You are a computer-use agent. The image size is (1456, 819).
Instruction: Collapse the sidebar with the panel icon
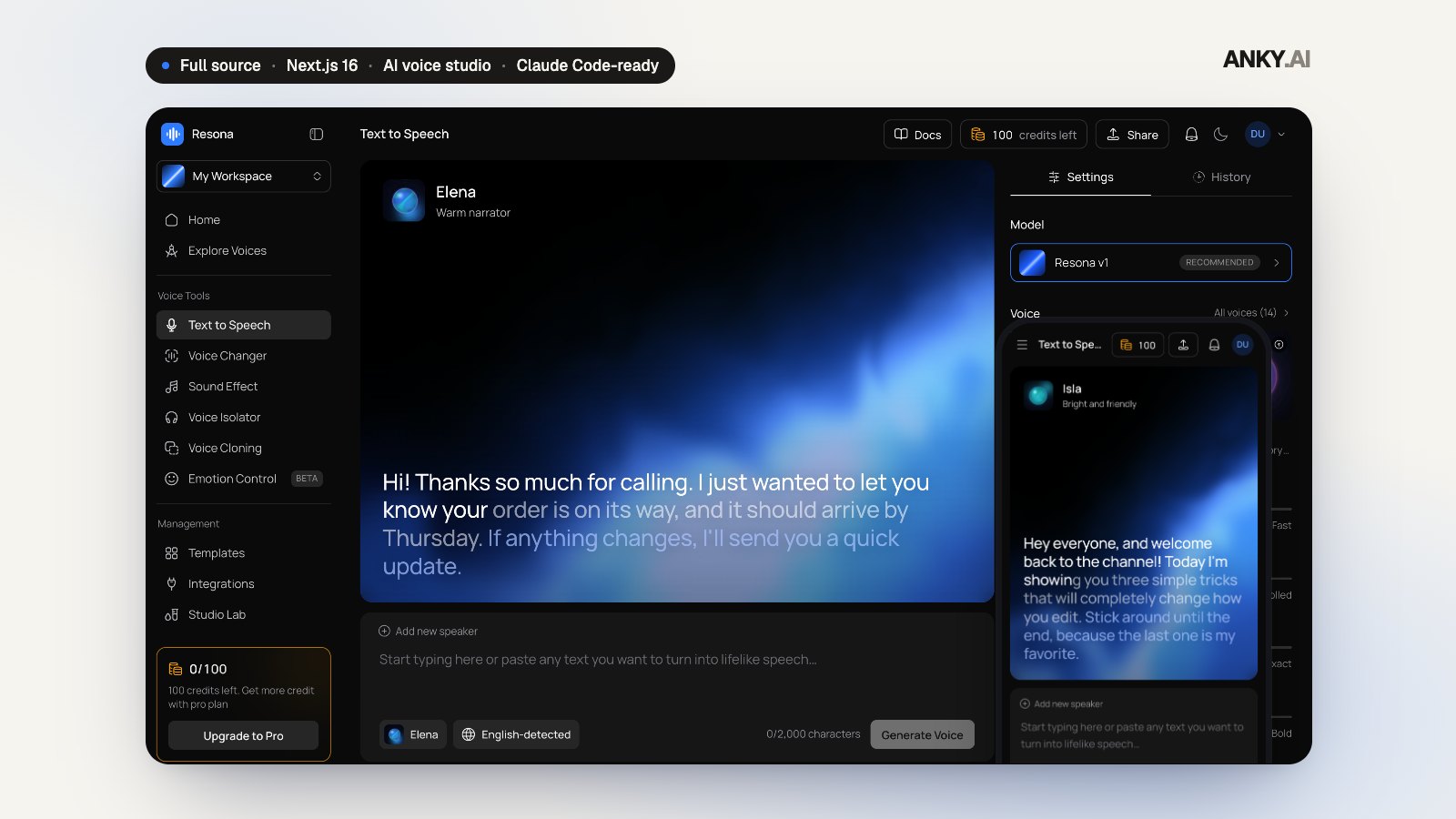(x=316, y=134)
